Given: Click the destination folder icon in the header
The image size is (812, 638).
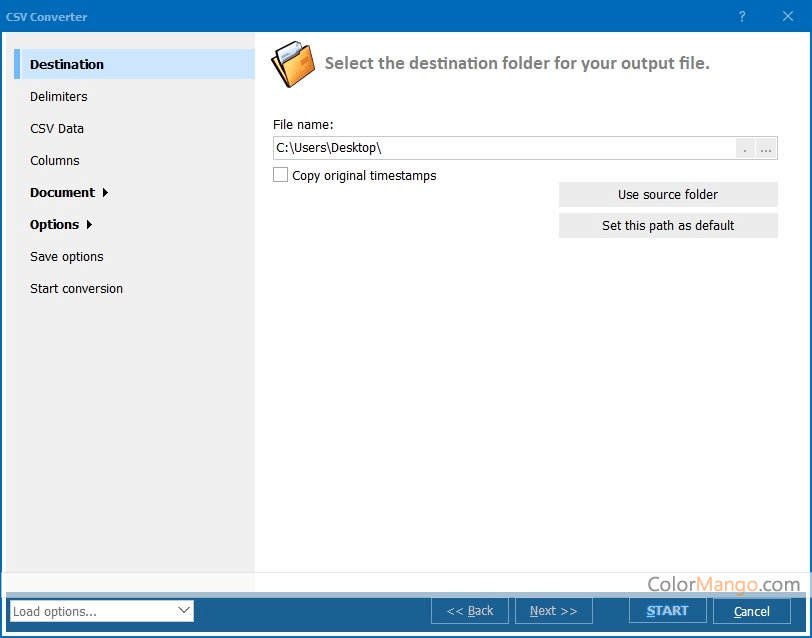Looking at the screenshot, I should coord(293,64).
